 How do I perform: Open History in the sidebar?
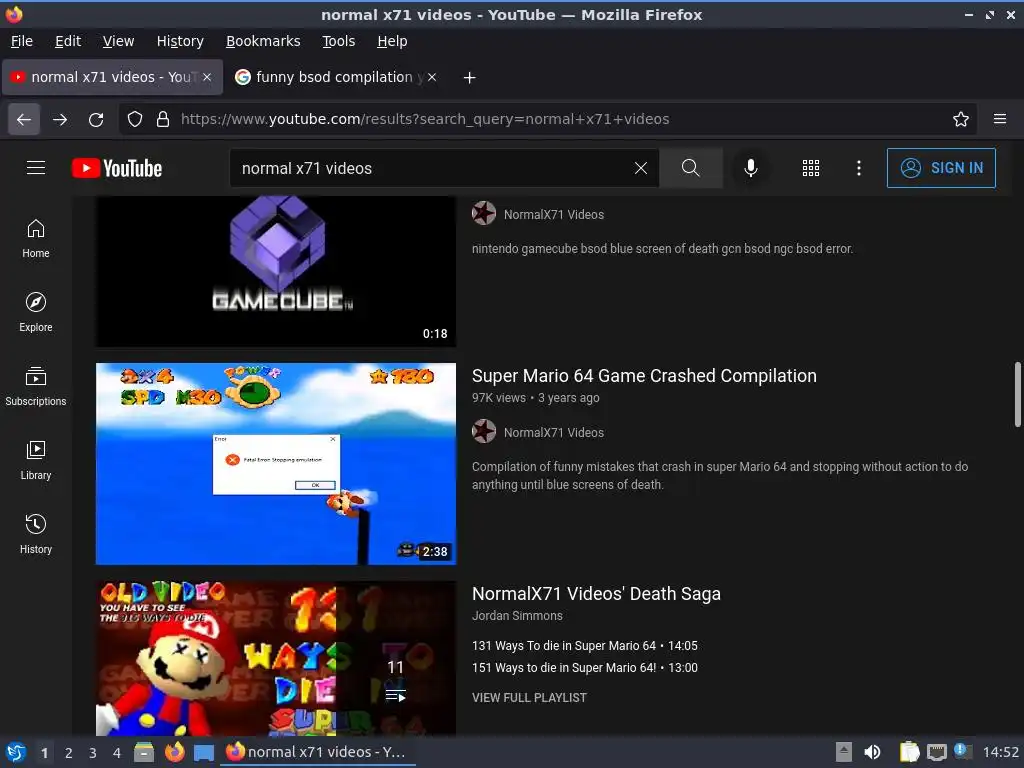36,534
